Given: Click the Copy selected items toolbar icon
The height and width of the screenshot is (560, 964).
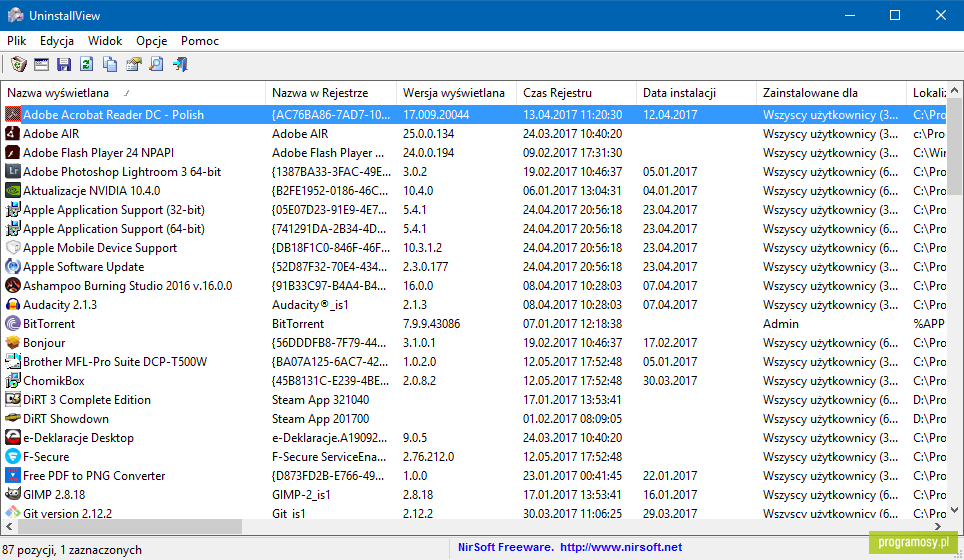Looking at the screenshot, I should coord(110,64).
